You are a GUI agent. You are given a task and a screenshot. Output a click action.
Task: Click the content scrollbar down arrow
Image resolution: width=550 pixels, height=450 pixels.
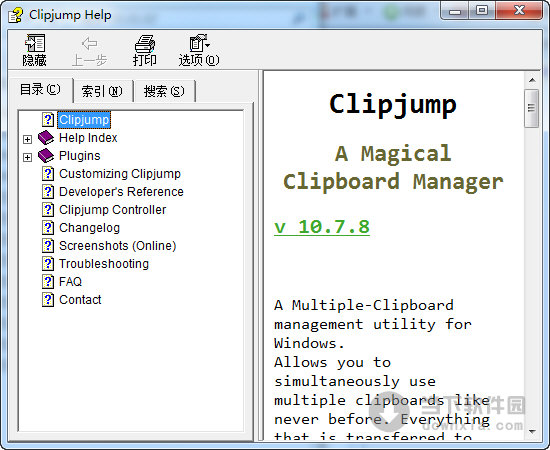point(532,431)
